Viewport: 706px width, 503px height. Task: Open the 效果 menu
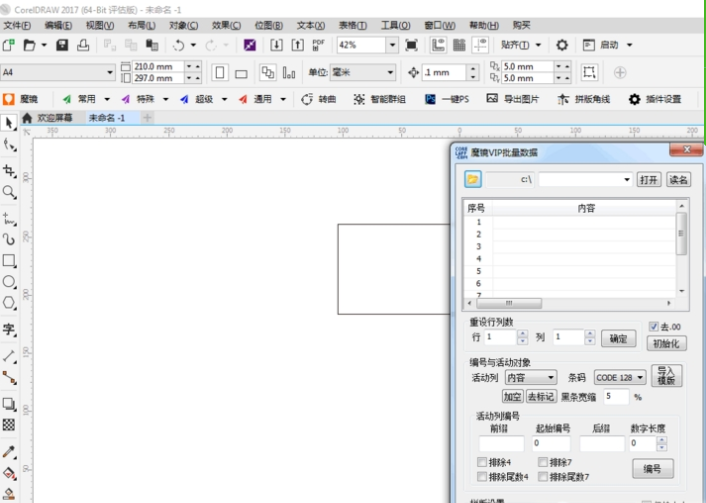[226, 25]
